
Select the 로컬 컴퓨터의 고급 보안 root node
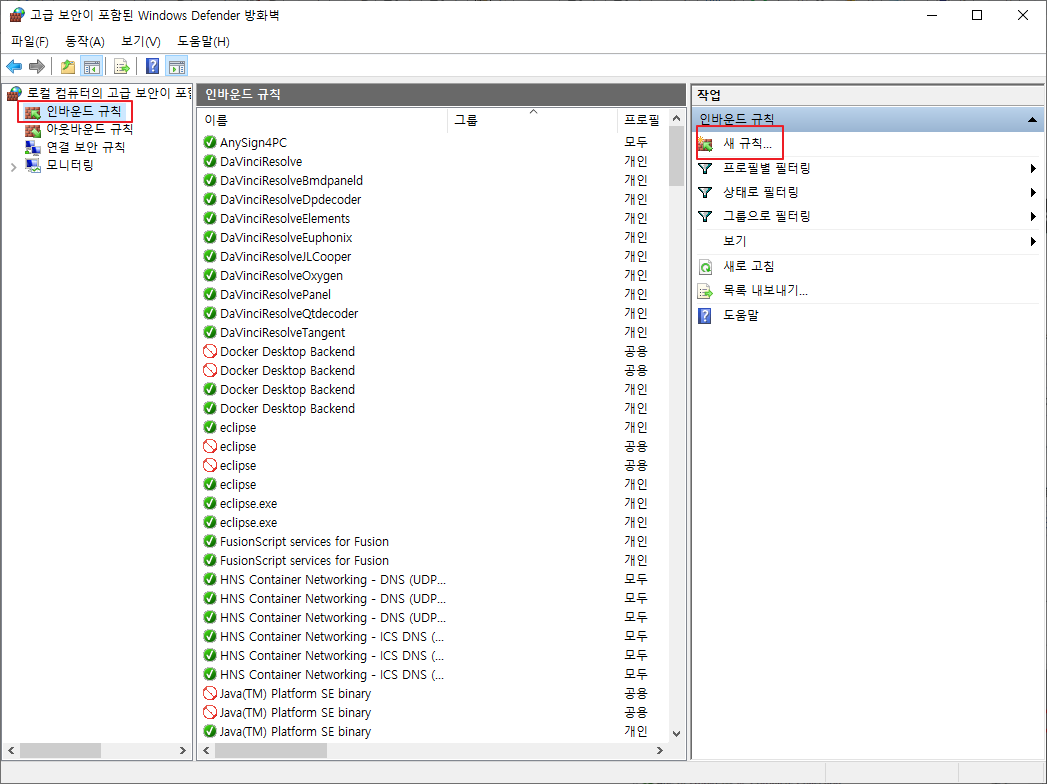[109, 93]
